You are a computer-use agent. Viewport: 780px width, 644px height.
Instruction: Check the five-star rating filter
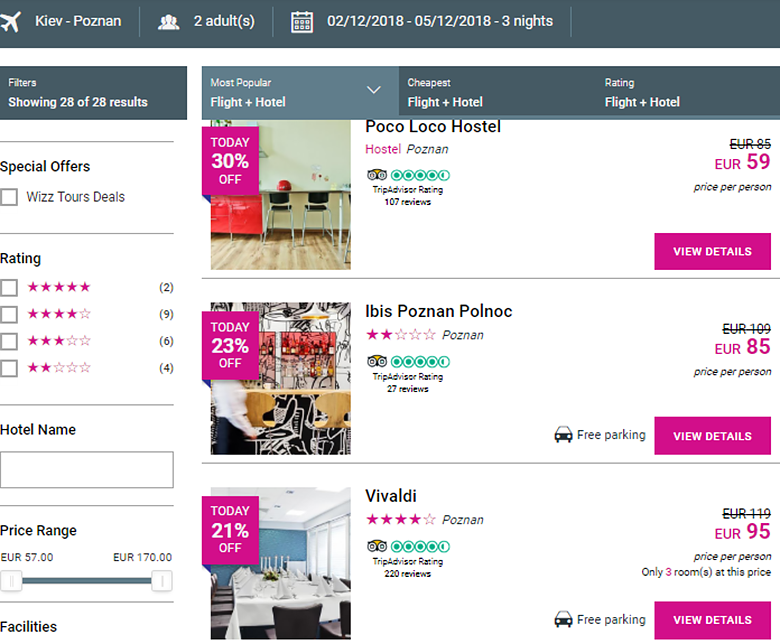point(9,288)
